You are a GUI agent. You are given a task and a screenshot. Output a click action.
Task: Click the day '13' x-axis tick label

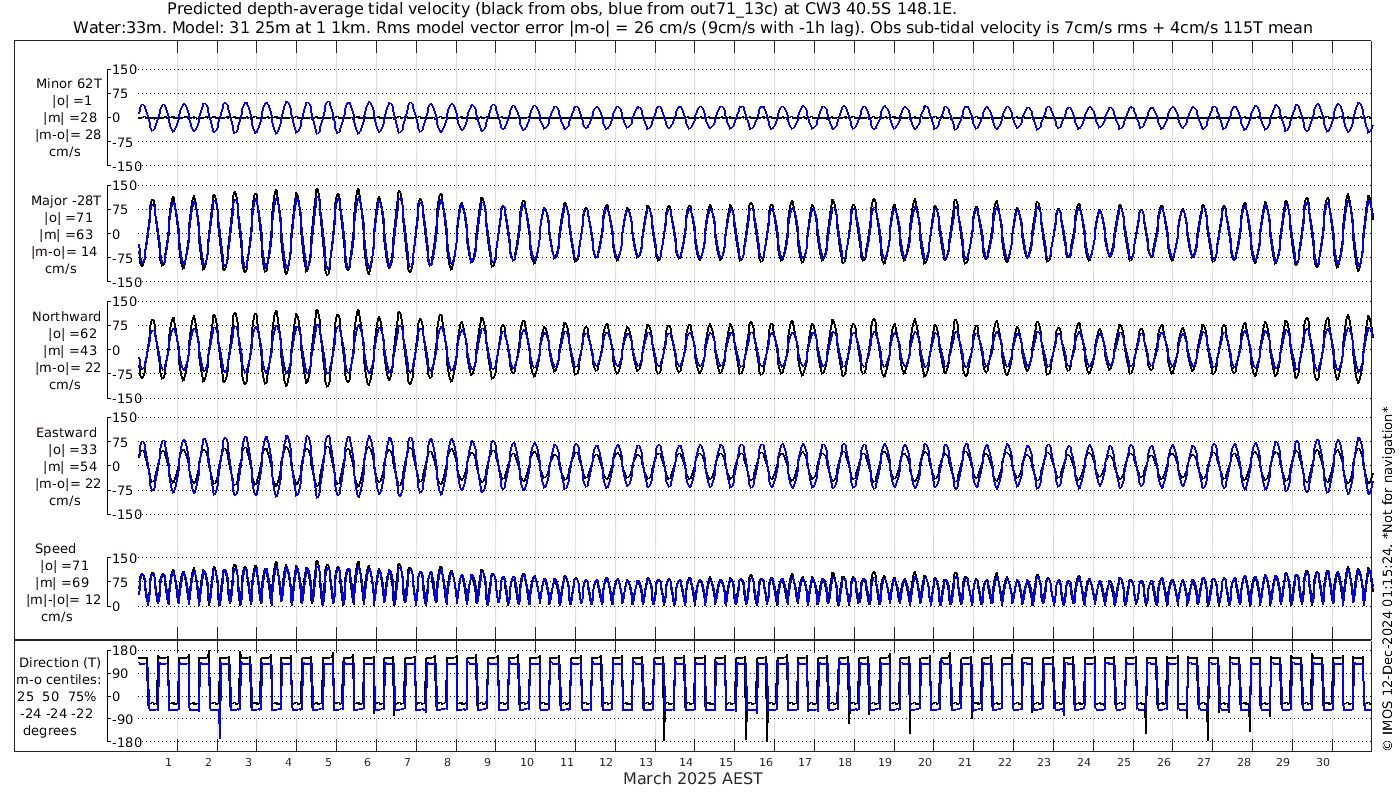point(646,762)
